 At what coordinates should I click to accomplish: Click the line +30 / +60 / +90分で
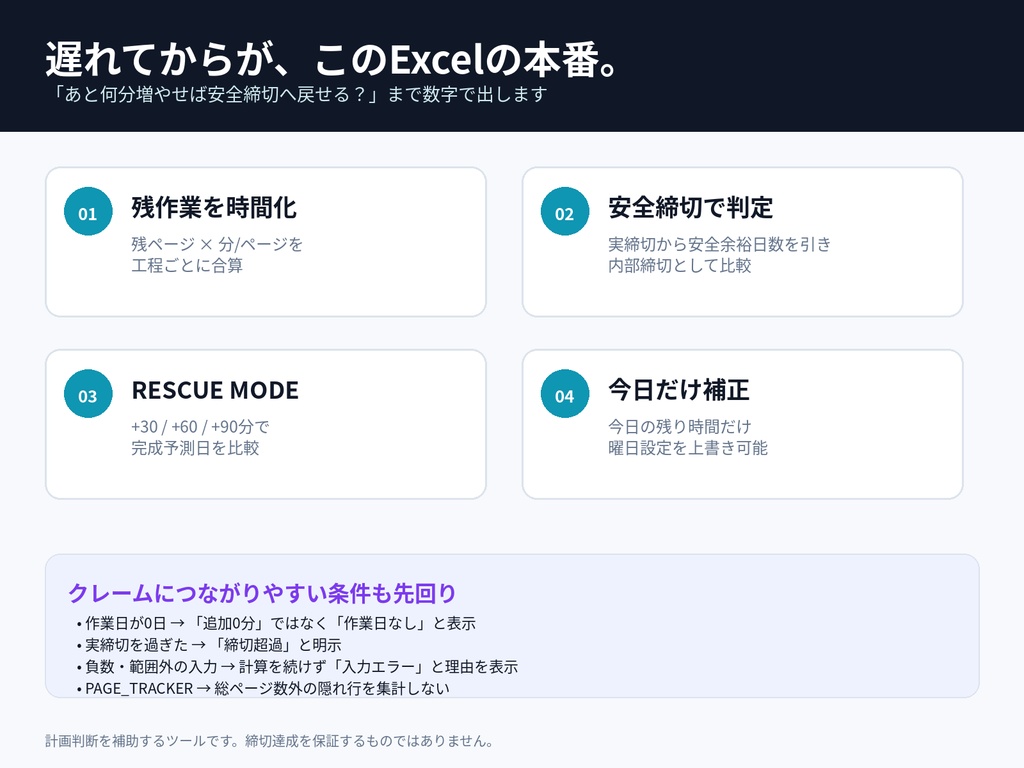pyautogui.click(x=200, y=426)
